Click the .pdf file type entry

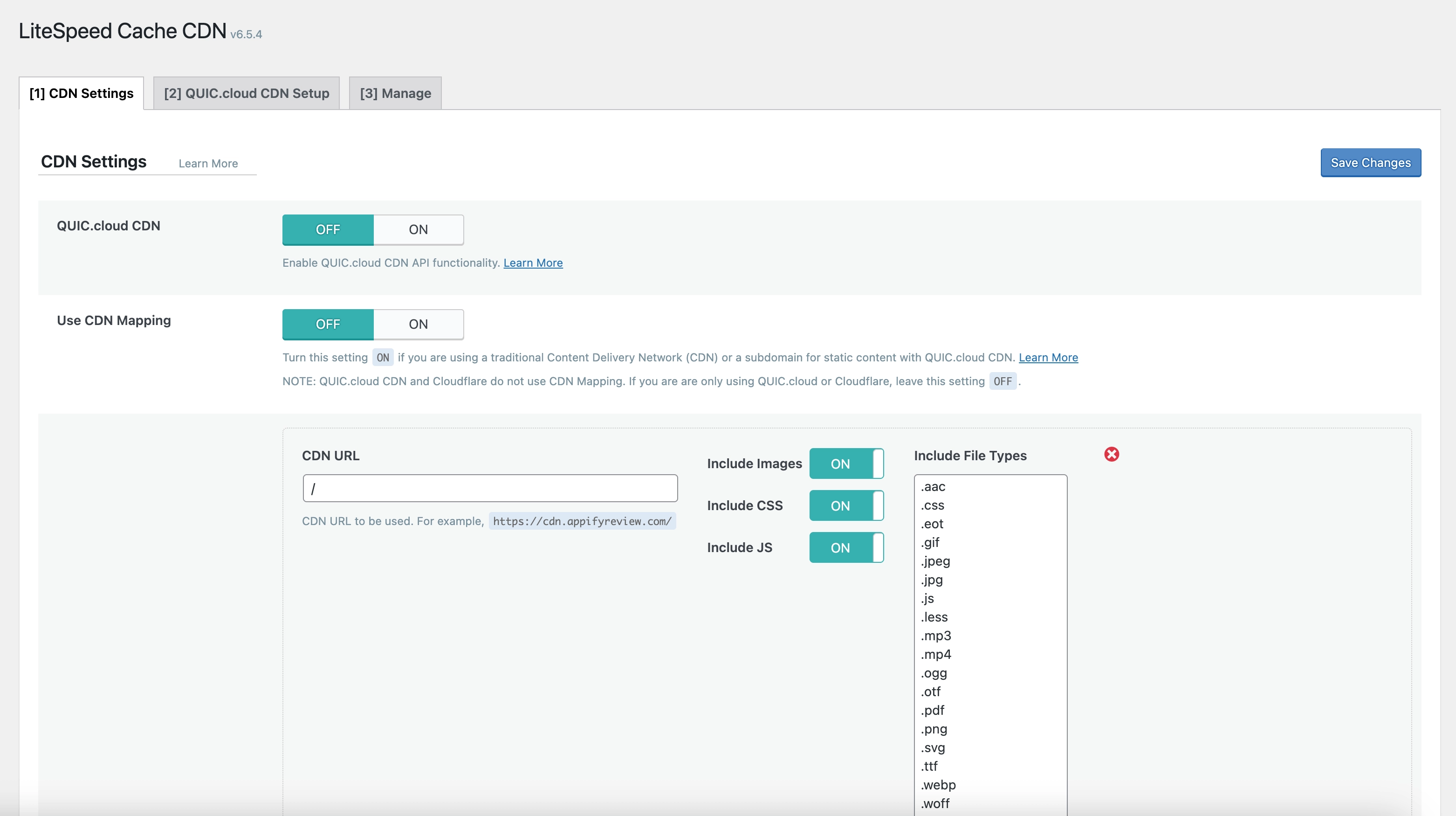[x=932, y=711]
